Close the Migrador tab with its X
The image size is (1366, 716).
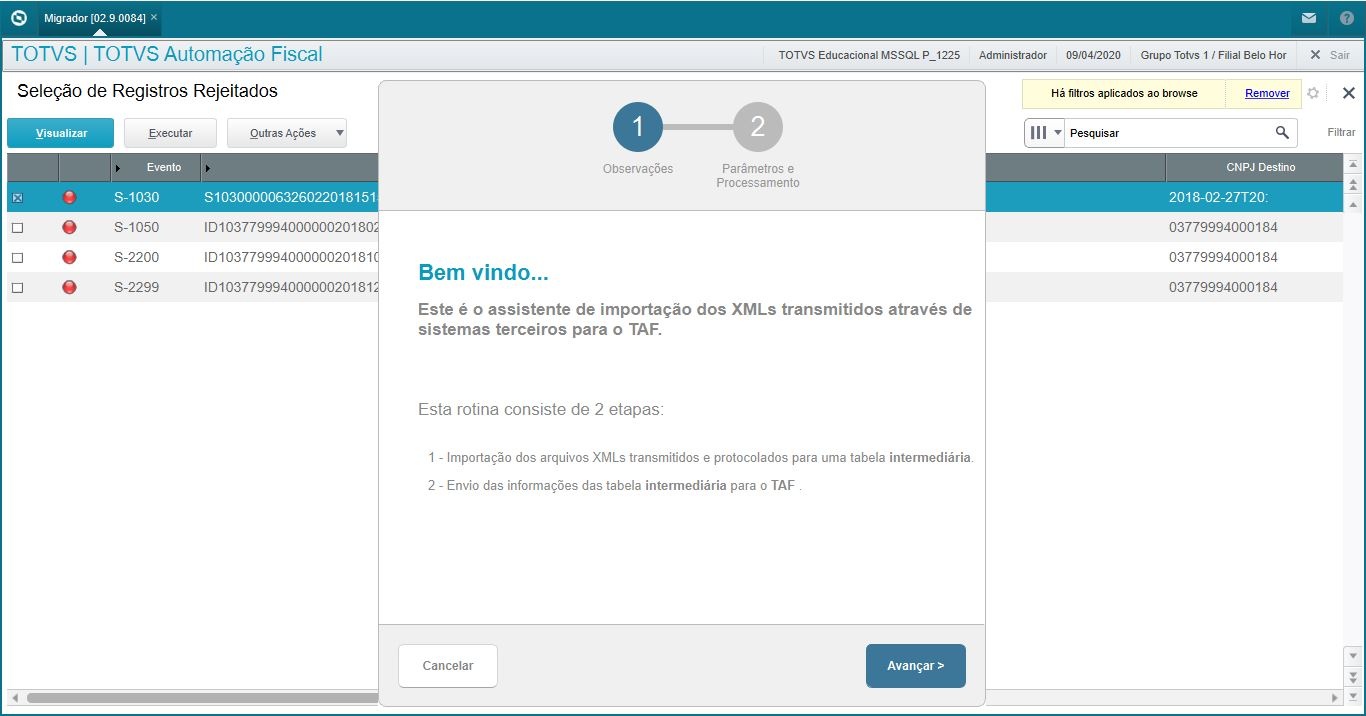pos(154,18)
